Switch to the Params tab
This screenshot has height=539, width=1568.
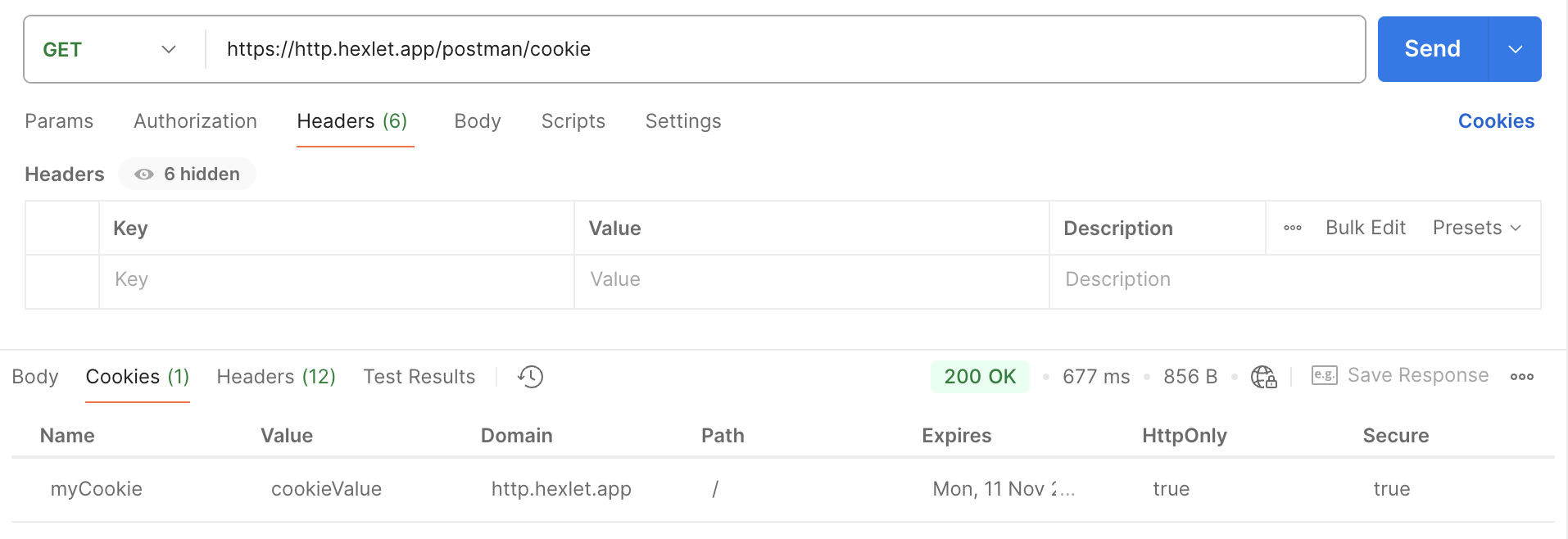59,121
